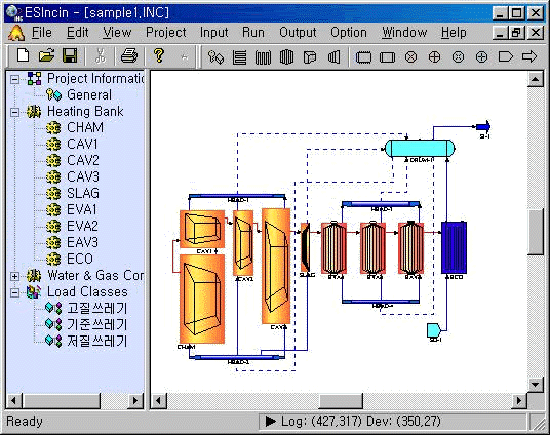Collapse the Project Information tree node
This screenshot has width=550, height=435.
pos(14,79)
